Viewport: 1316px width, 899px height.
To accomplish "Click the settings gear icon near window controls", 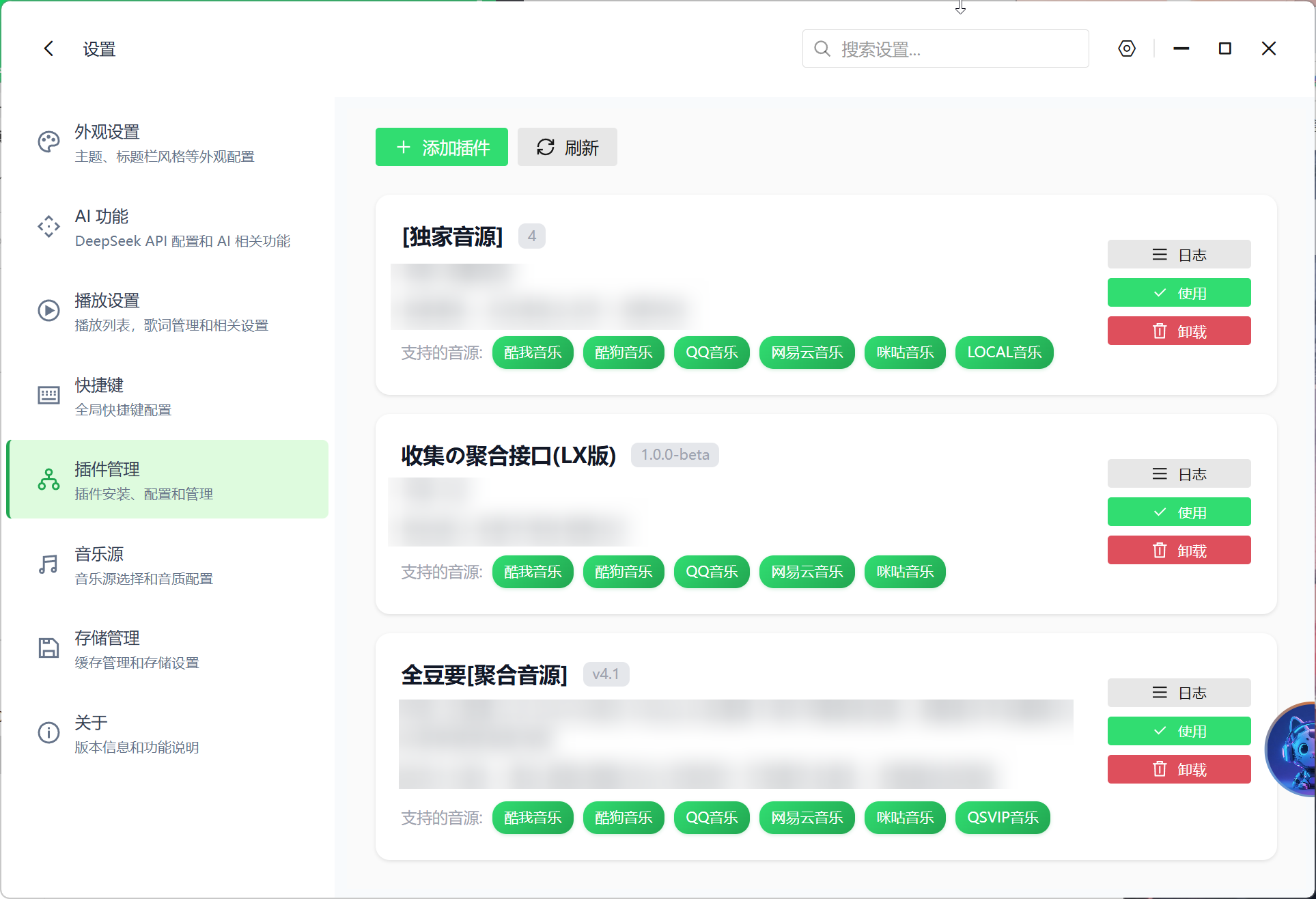I will 1126,48.
